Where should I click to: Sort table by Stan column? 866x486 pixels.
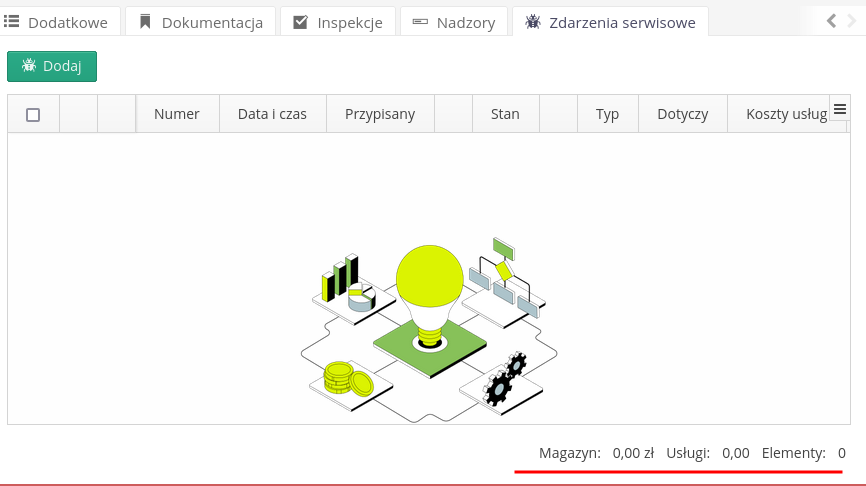(x=505, y=114)
